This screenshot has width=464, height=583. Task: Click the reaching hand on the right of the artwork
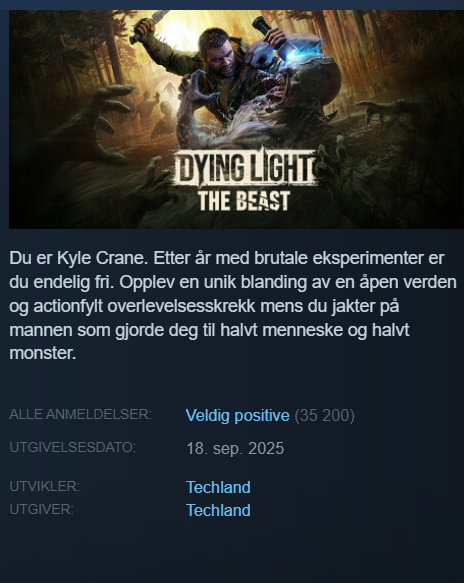coord(383,110)
